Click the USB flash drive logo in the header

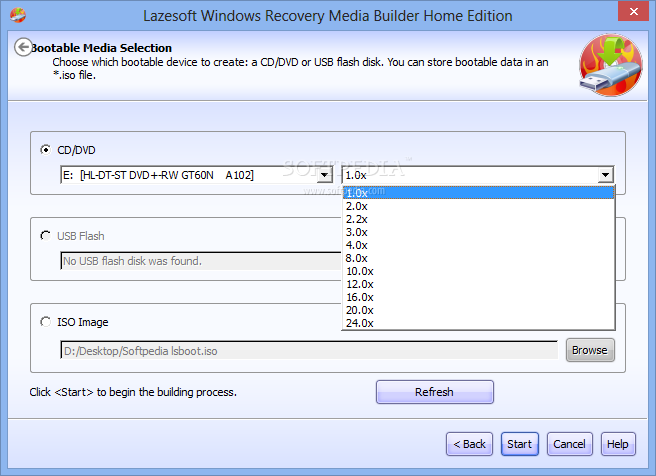coord(611,65)
